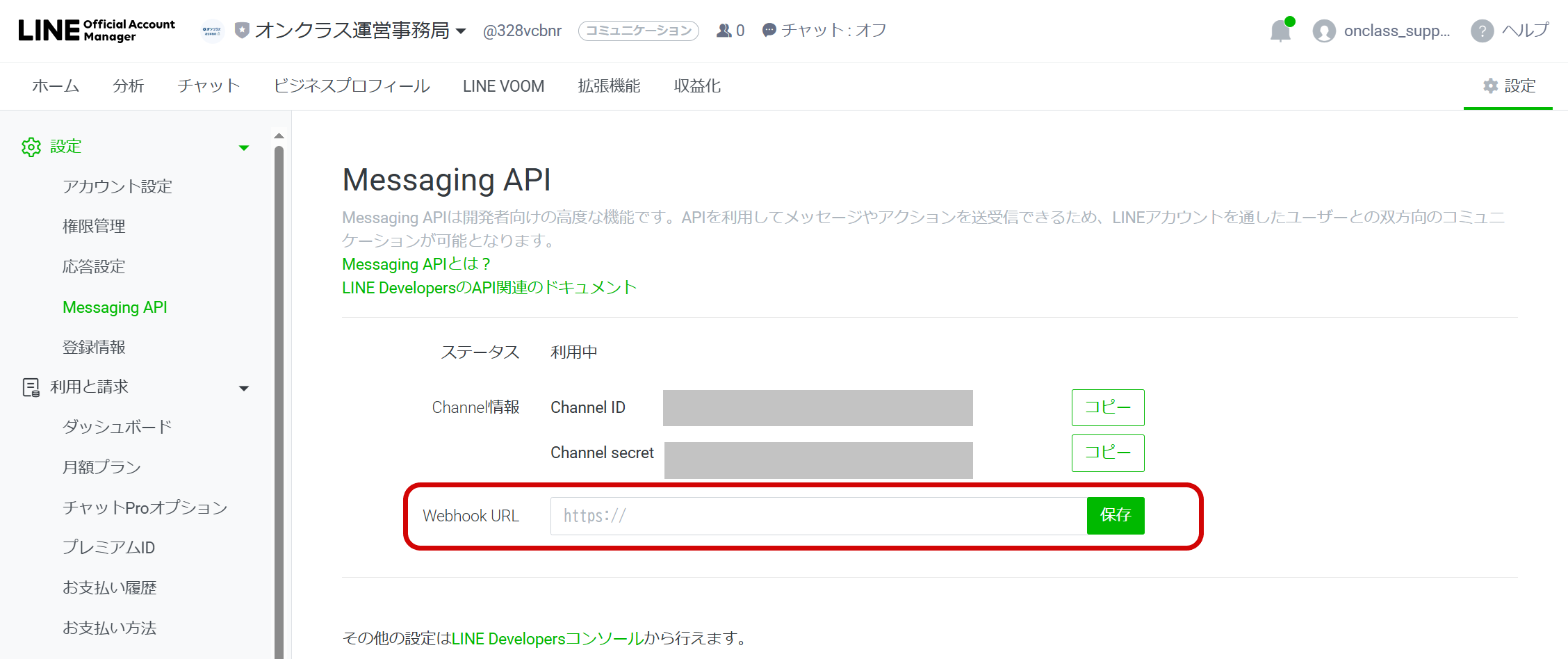The image size is (1568, 659).
Task: Click the sidebar scroll up arrow
Action: 279,136
